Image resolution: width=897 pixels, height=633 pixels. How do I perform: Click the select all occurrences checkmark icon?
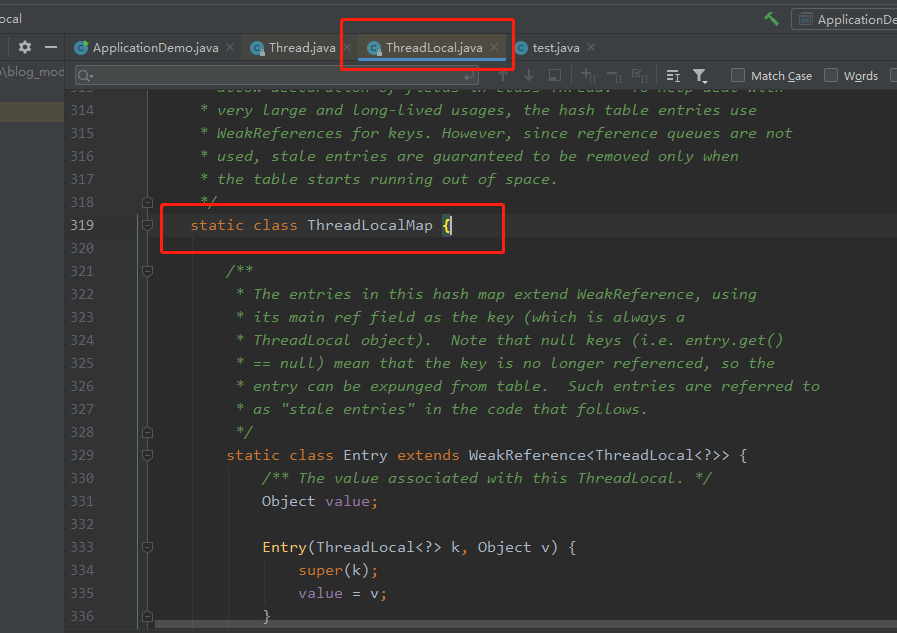640,75
